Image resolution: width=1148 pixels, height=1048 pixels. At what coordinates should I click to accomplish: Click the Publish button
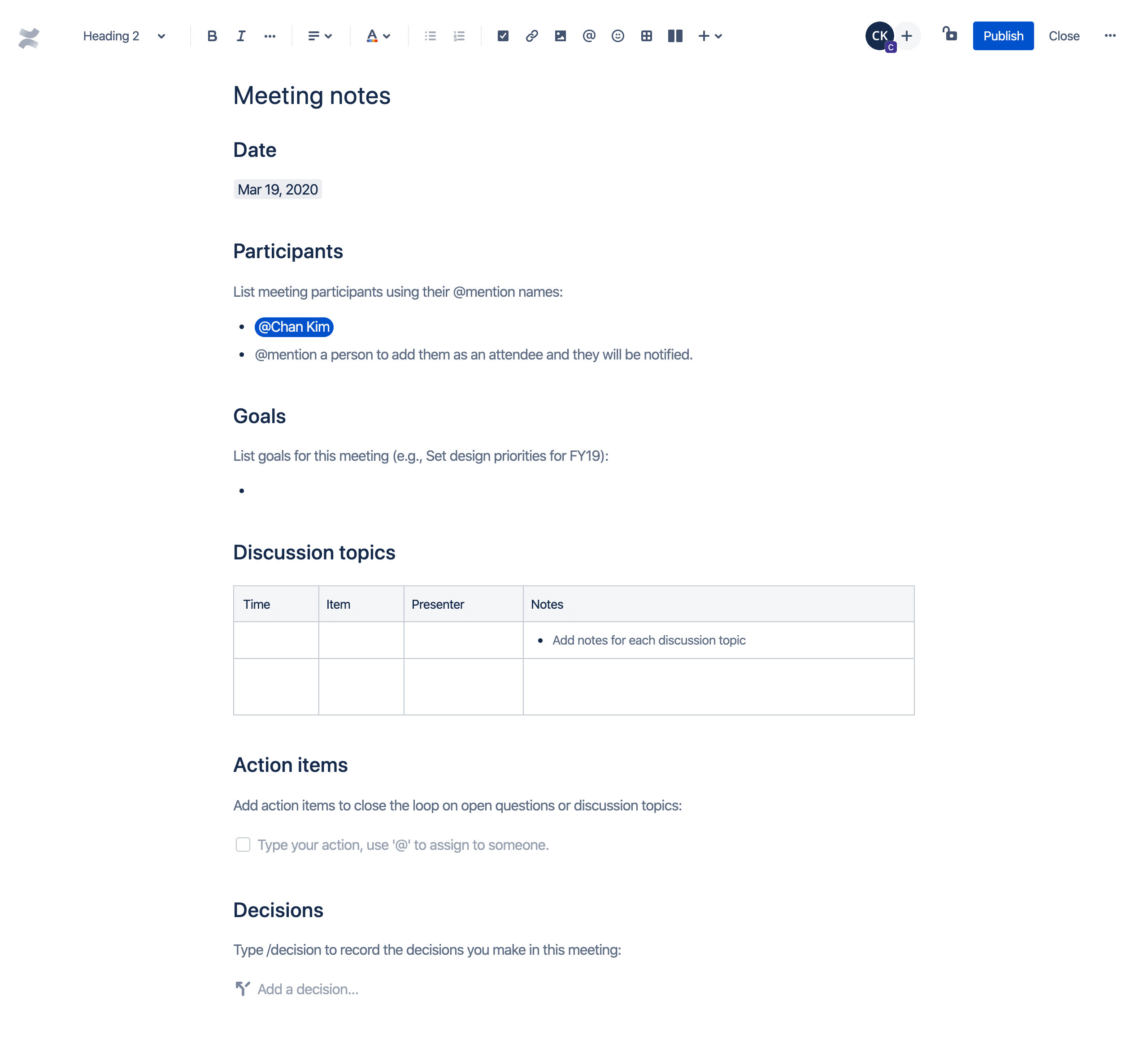1001,36
